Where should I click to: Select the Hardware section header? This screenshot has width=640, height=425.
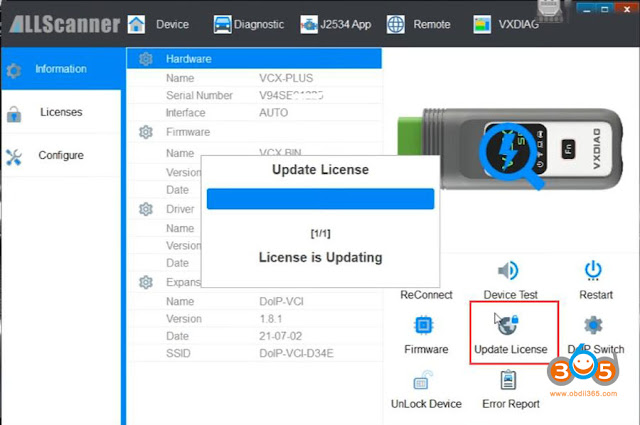pos(254,59)
